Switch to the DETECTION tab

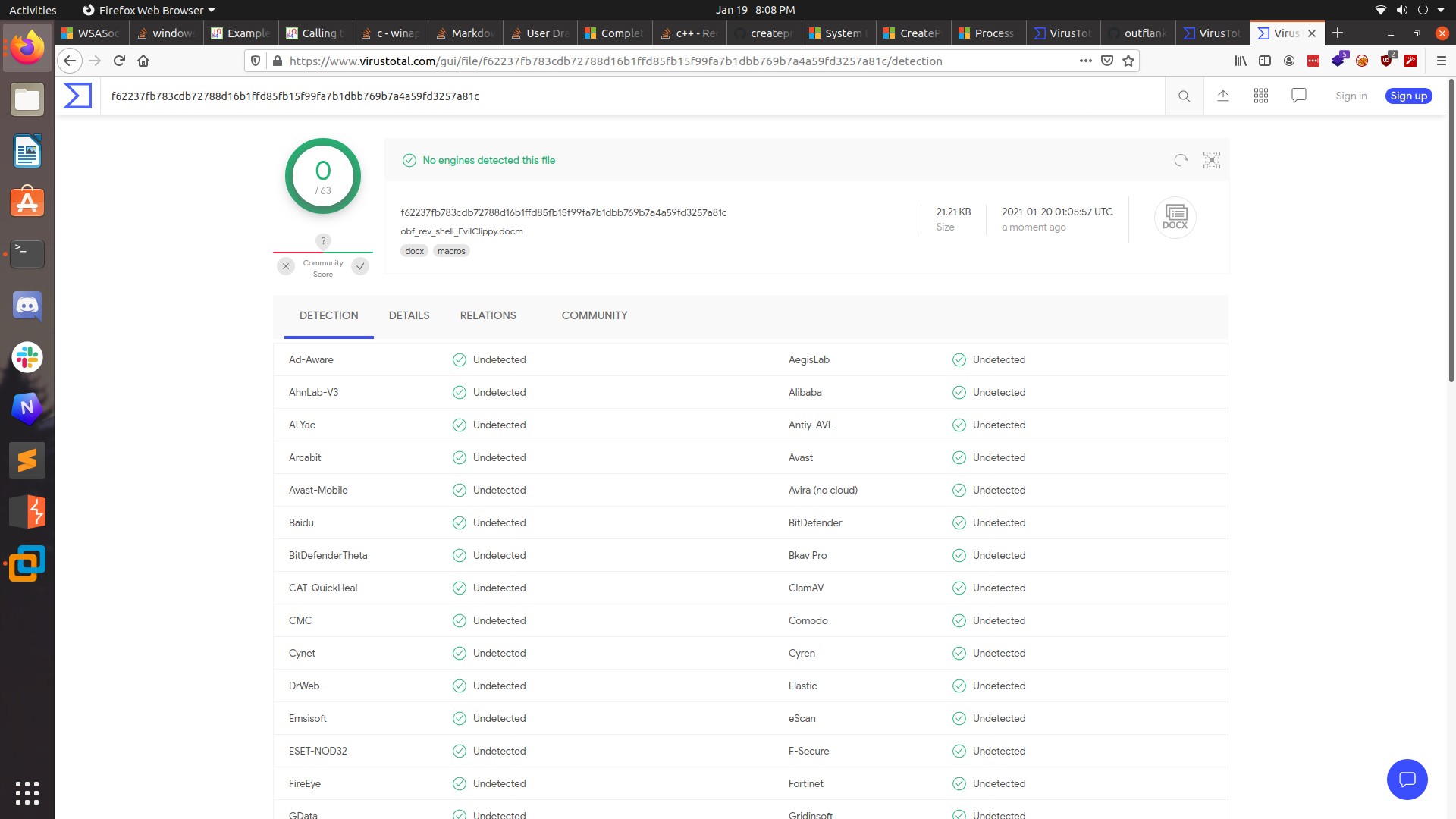pos(329,315)
